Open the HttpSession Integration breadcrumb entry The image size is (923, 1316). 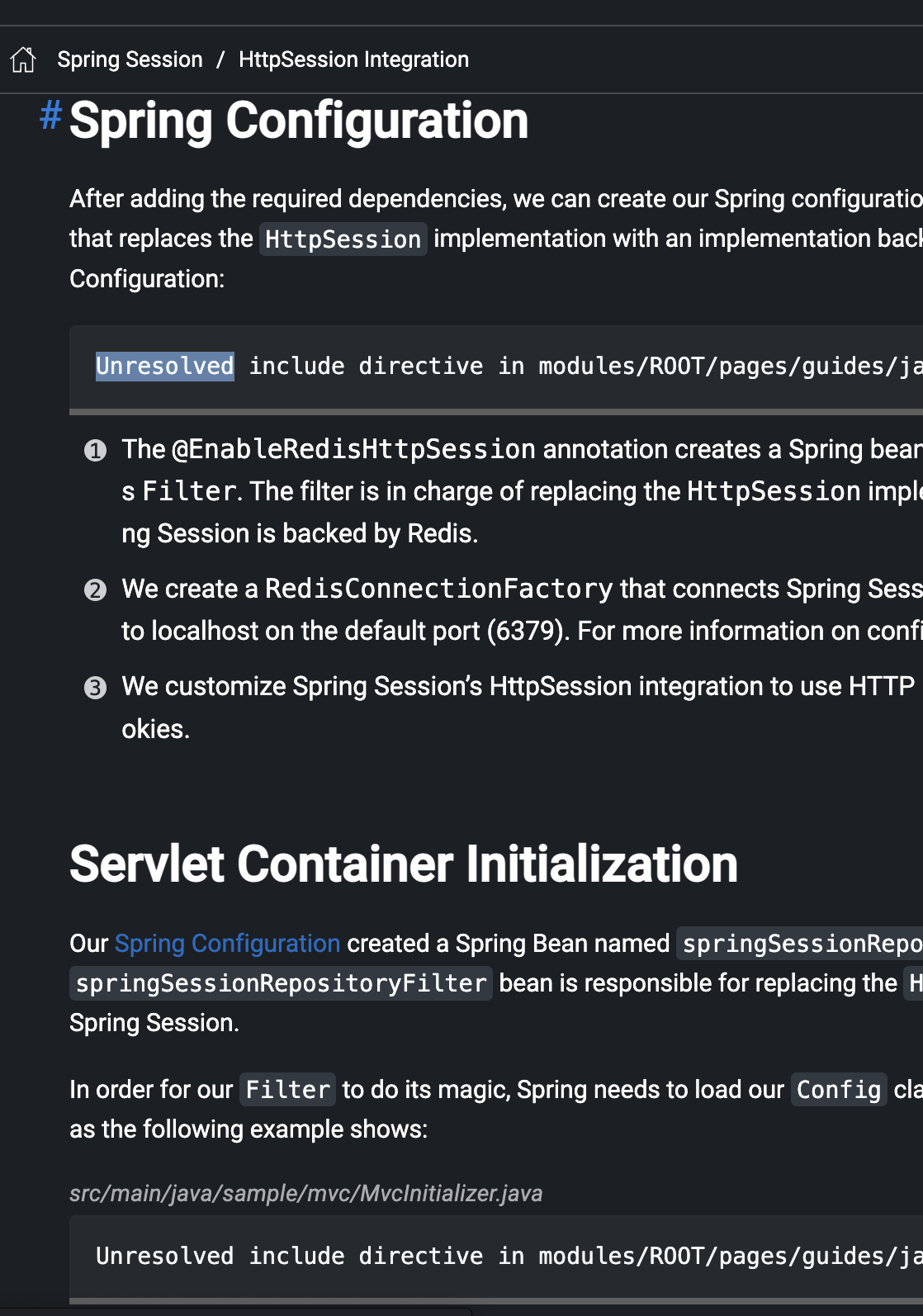[353, 59]
